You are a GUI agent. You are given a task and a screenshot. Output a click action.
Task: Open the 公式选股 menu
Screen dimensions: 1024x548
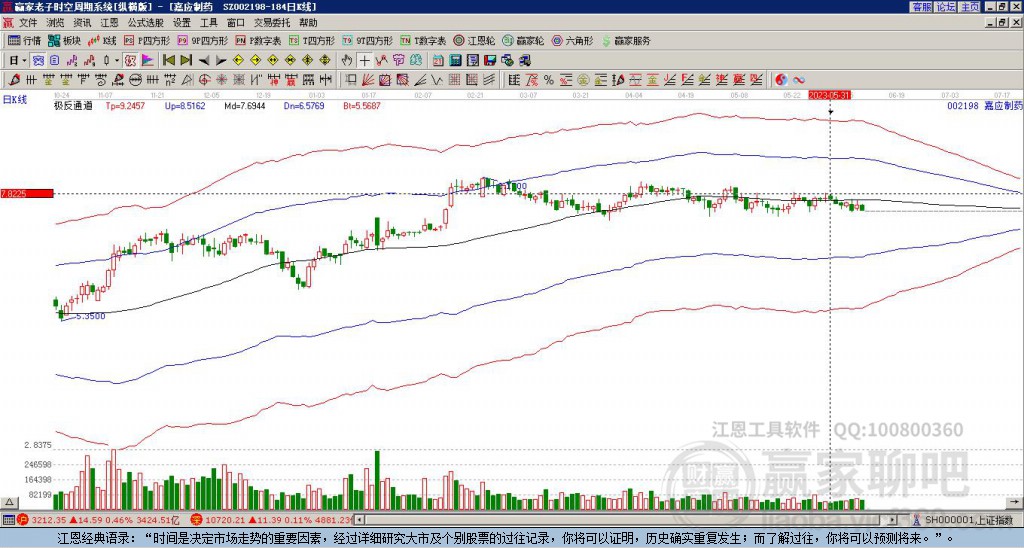click(146, 23)
